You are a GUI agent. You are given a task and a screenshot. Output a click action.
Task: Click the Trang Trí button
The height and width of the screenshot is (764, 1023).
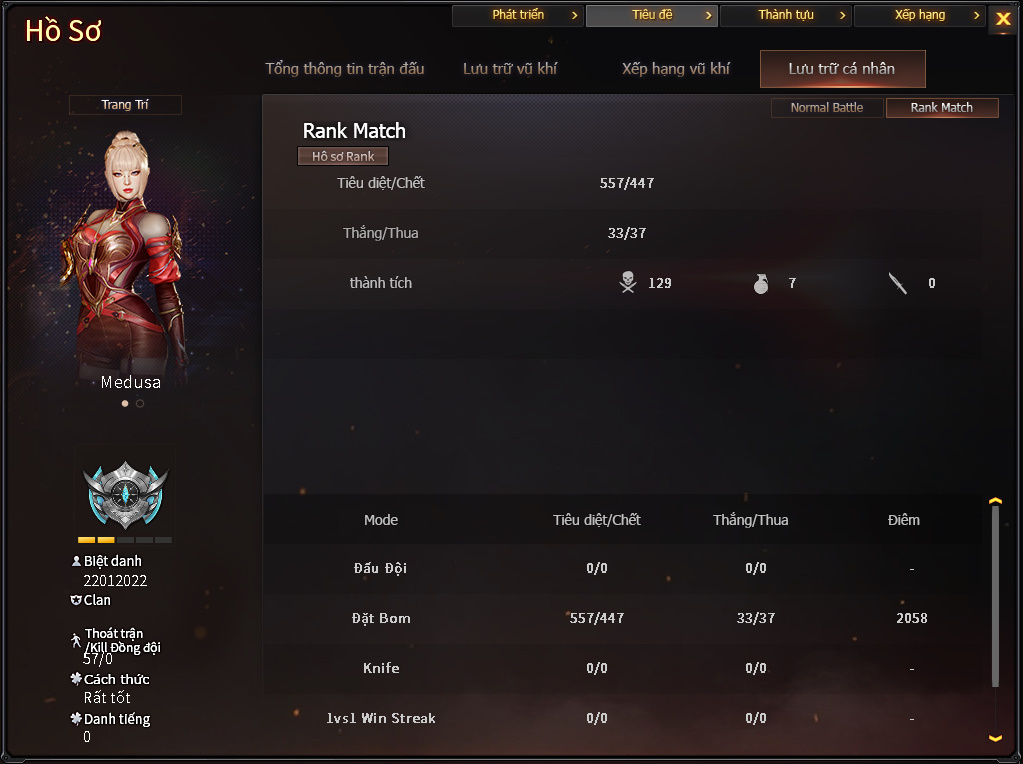(x=125, y=104)
